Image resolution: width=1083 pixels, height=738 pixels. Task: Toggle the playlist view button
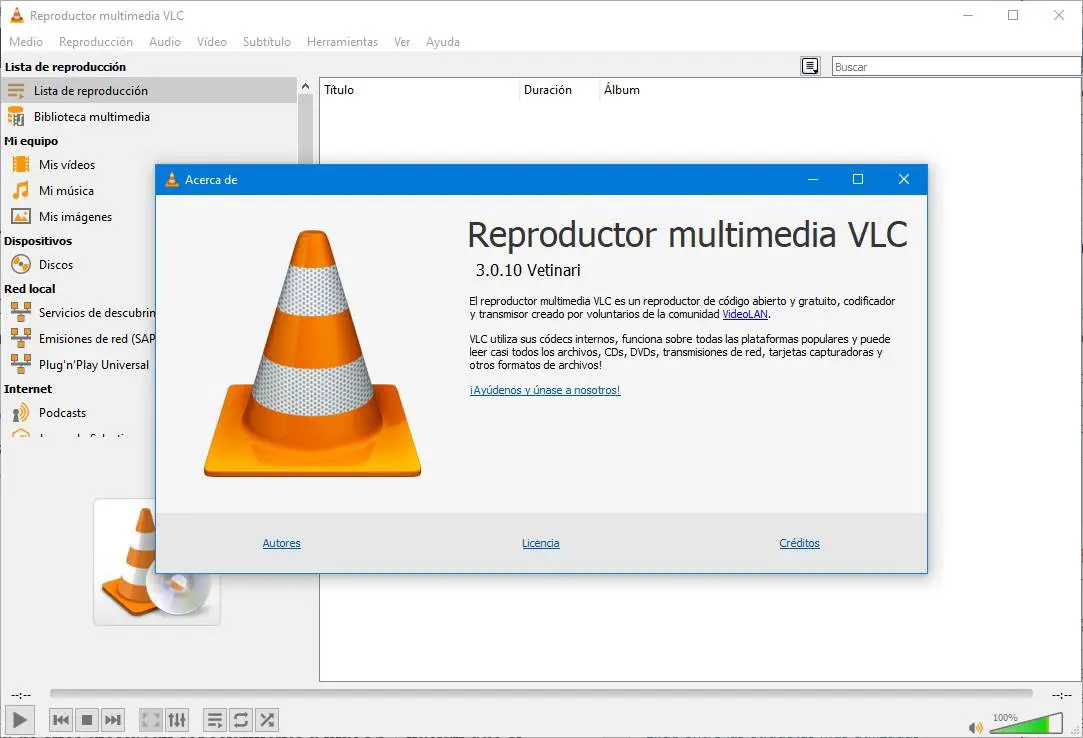pos(215,720)
